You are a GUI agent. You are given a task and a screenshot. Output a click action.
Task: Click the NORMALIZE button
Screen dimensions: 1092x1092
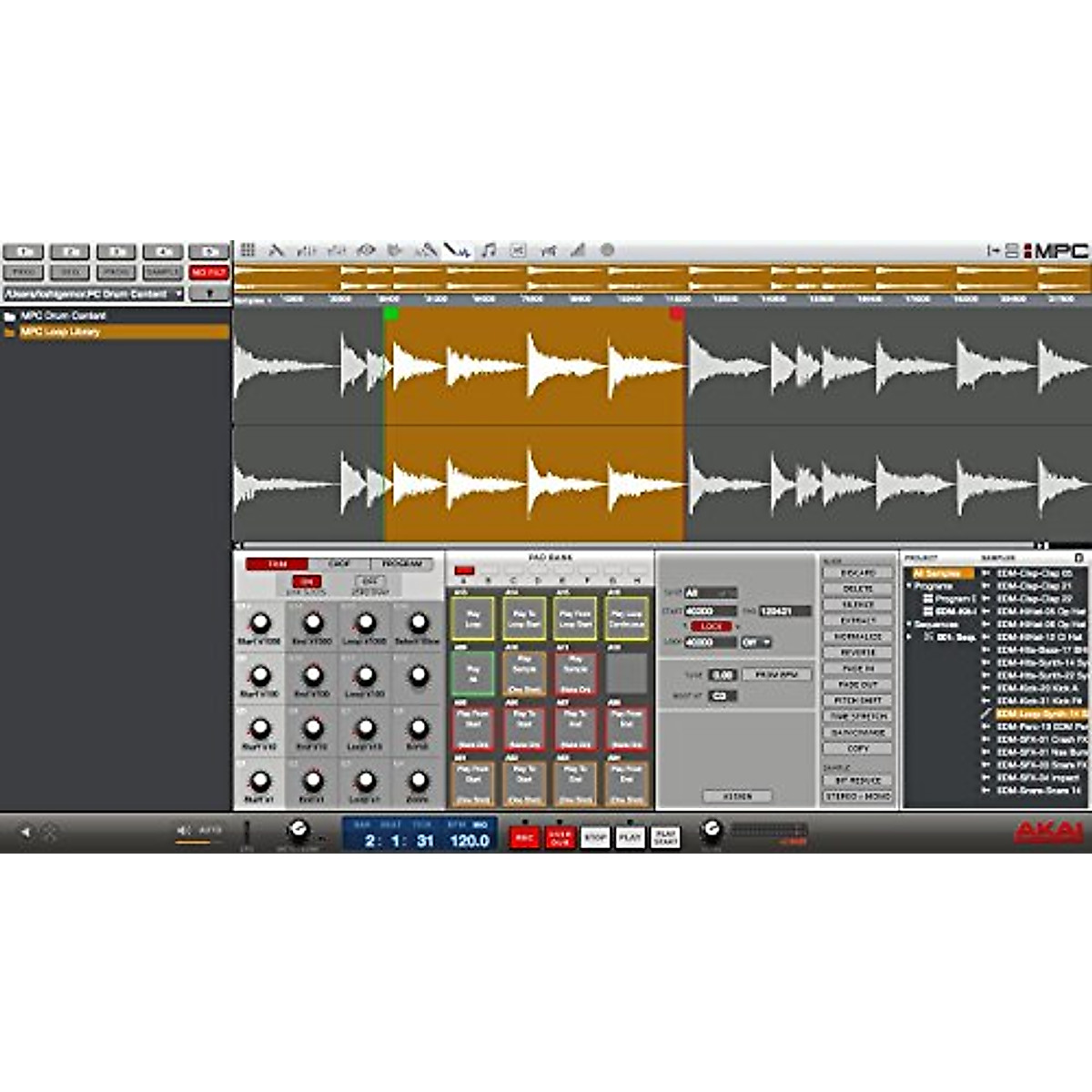(857, 637)
